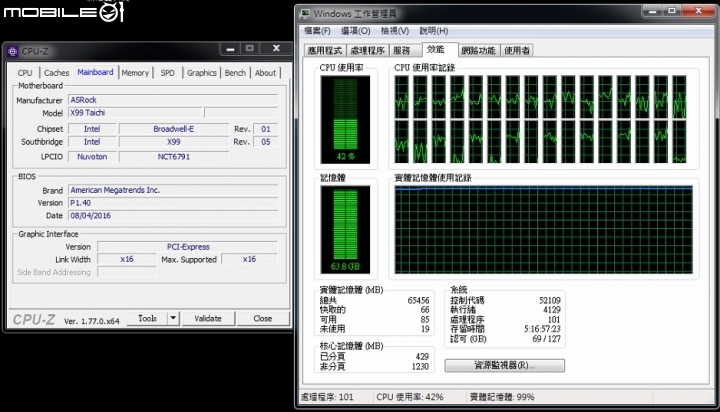Image resolution: width=720 pixels, height=412 pixels.
Task: Open the 說明(H) menu
Action: tap(434, 31)
